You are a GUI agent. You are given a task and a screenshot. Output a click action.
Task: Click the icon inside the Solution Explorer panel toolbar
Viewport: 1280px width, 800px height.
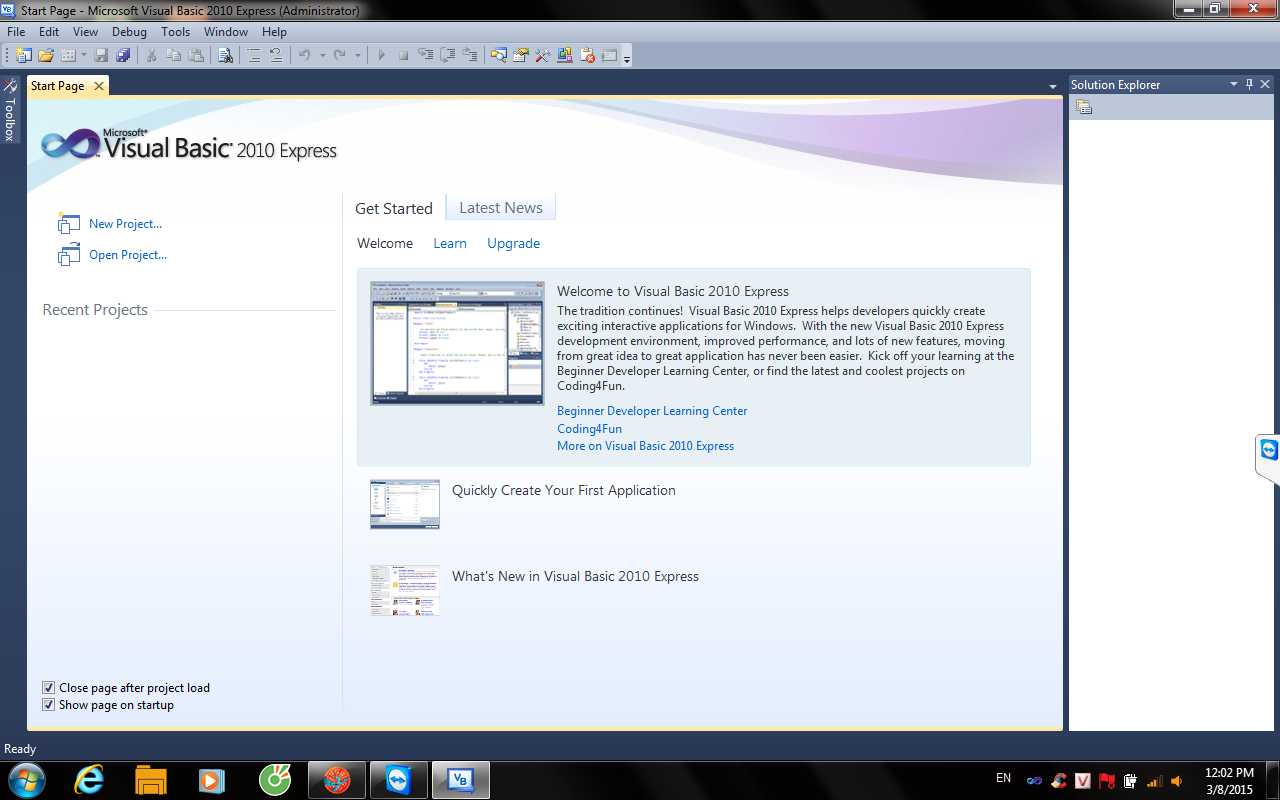tap(1084, 107)
